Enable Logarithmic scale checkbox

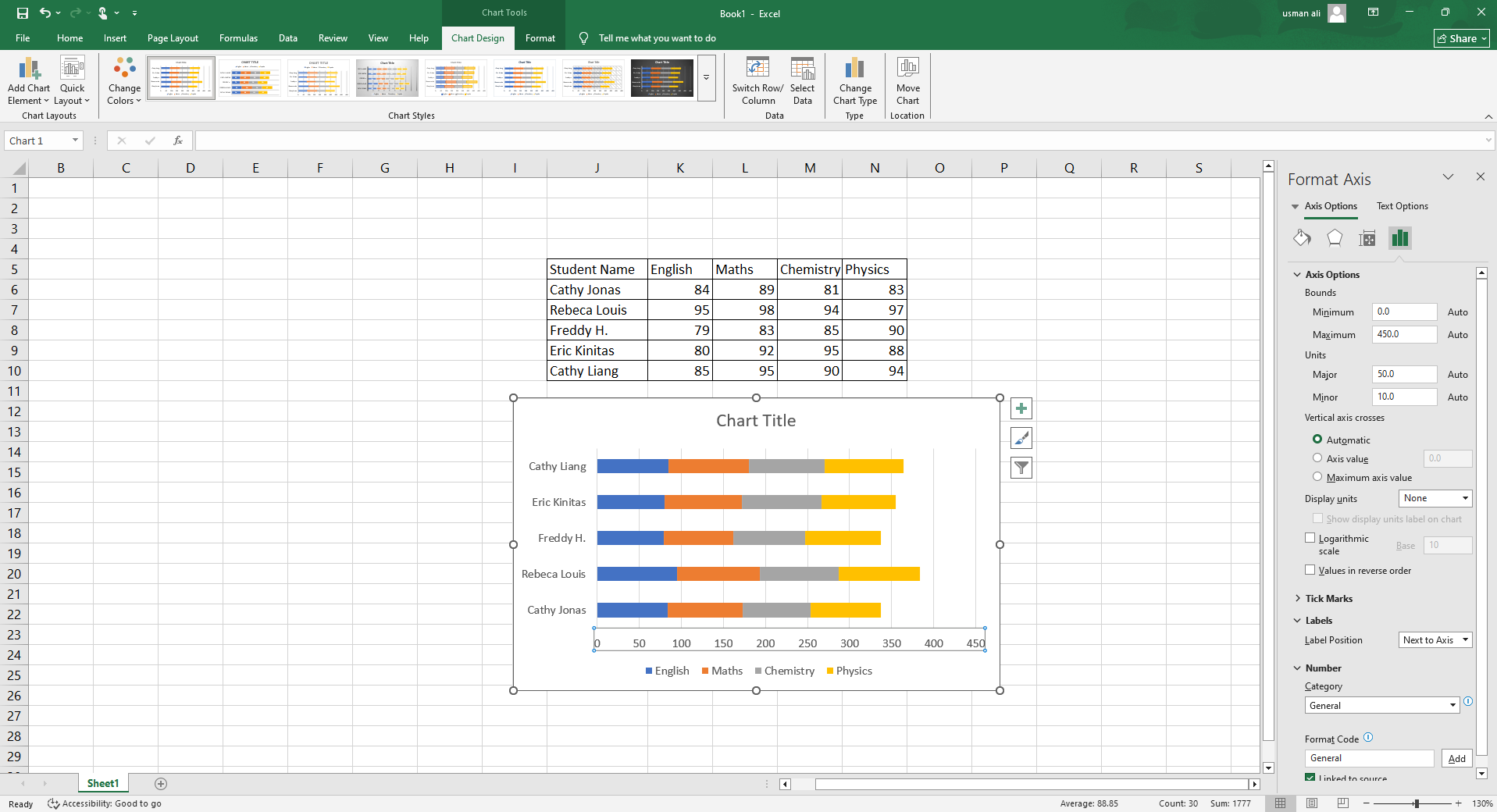(x=1310, y=538)
